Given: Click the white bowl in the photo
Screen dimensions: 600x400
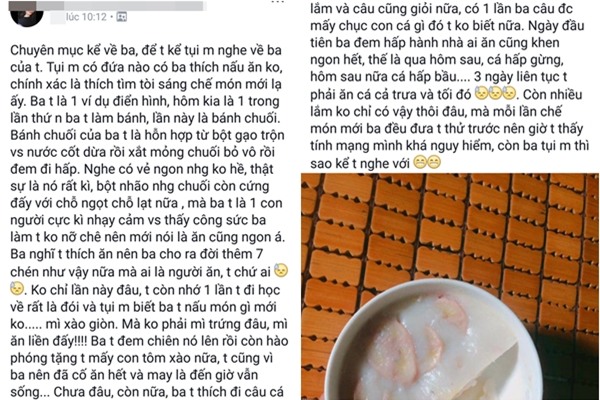Looking at the screenshot, I should point(432,341).
